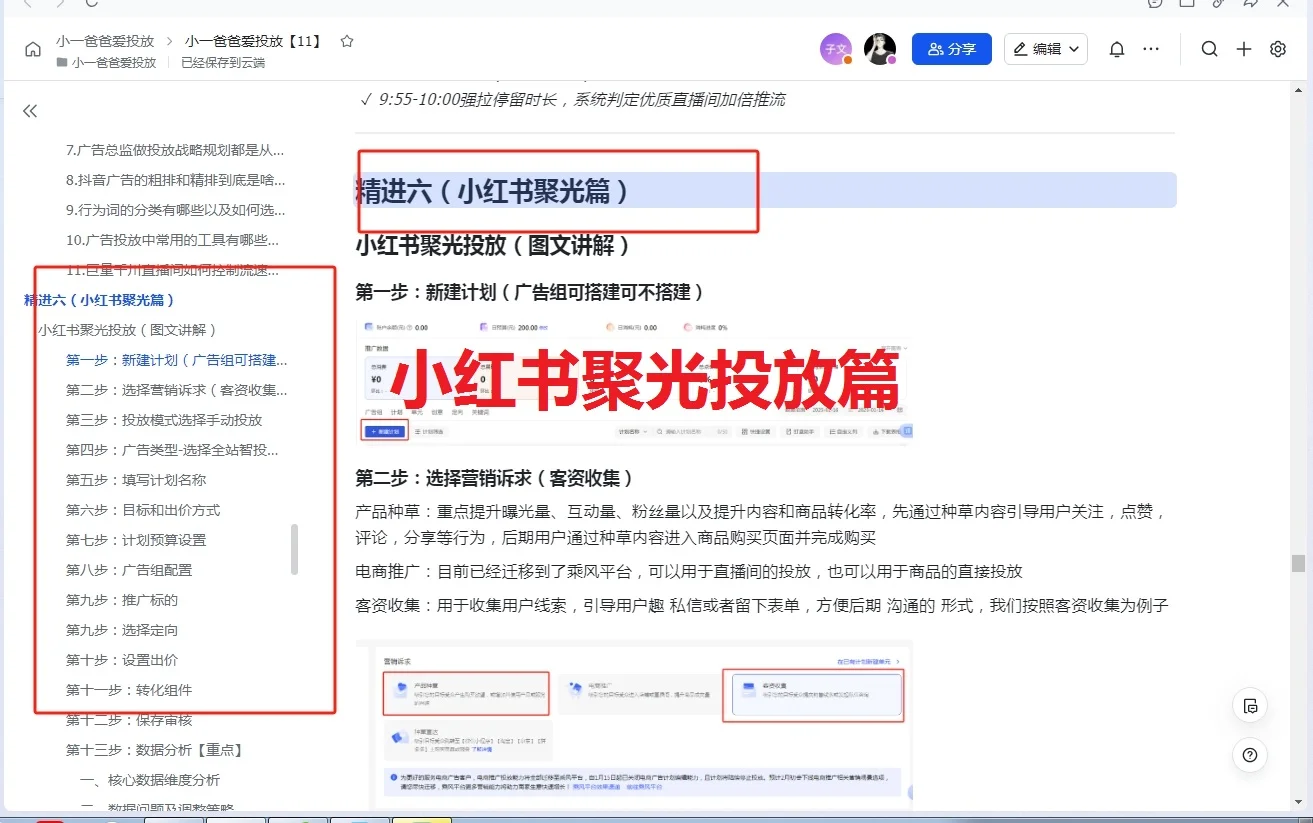Open the help question mark button
Image resolution: width=1313 pixels, height=823 pixels.
[x=1249, y=755]
